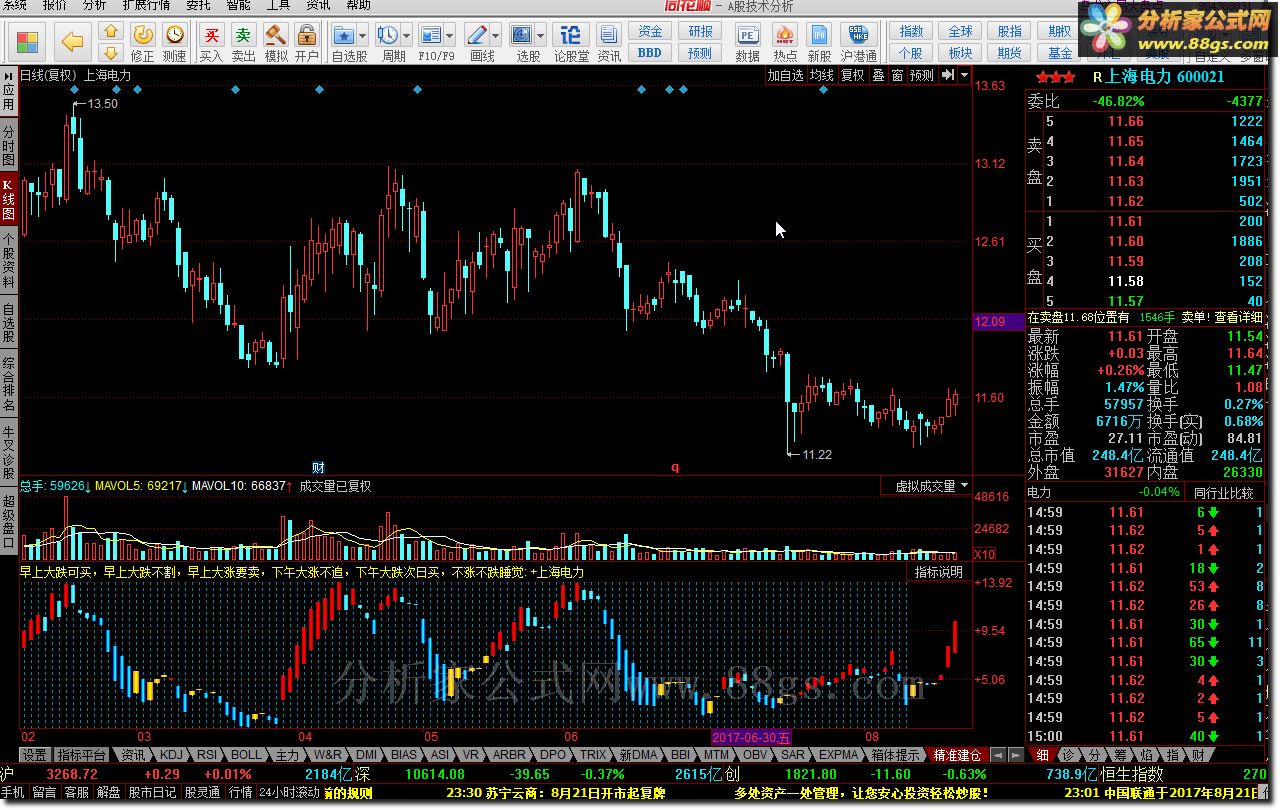Toggle the 窗 window option
Screen dimensions: 1280x810
(897, 75)
